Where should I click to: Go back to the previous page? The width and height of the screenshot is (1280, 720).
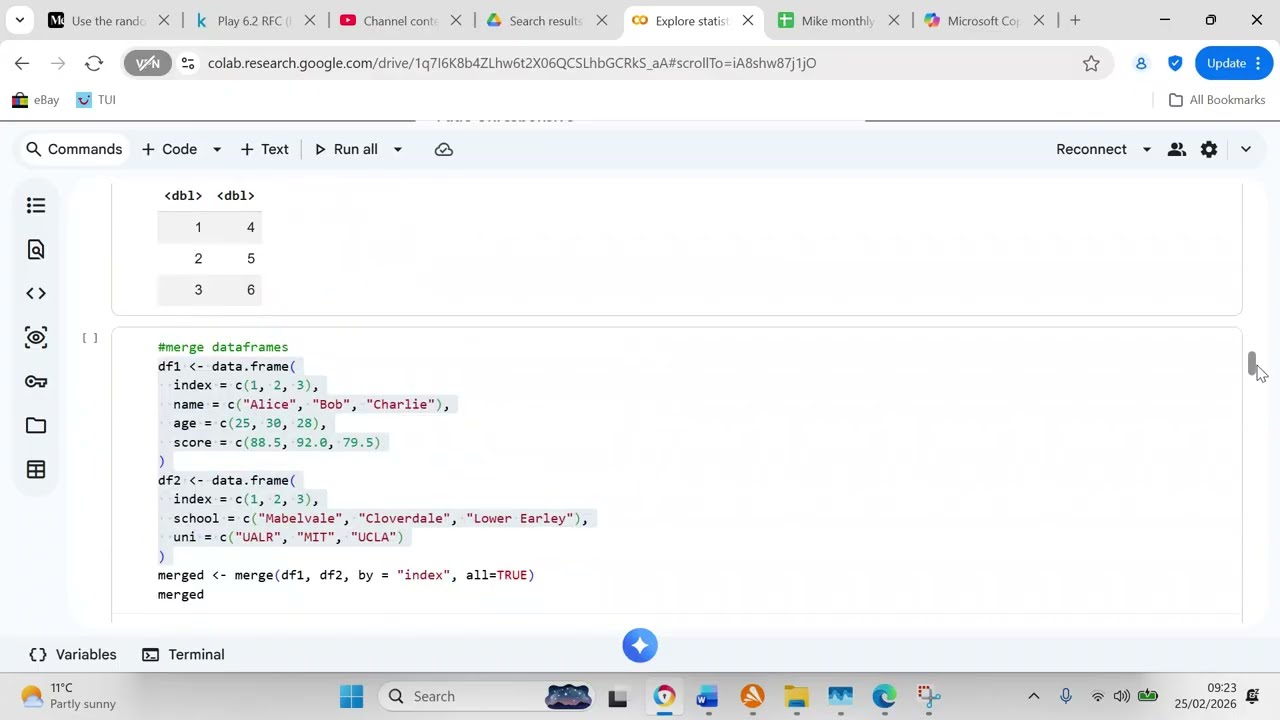[x=22, y=63]
